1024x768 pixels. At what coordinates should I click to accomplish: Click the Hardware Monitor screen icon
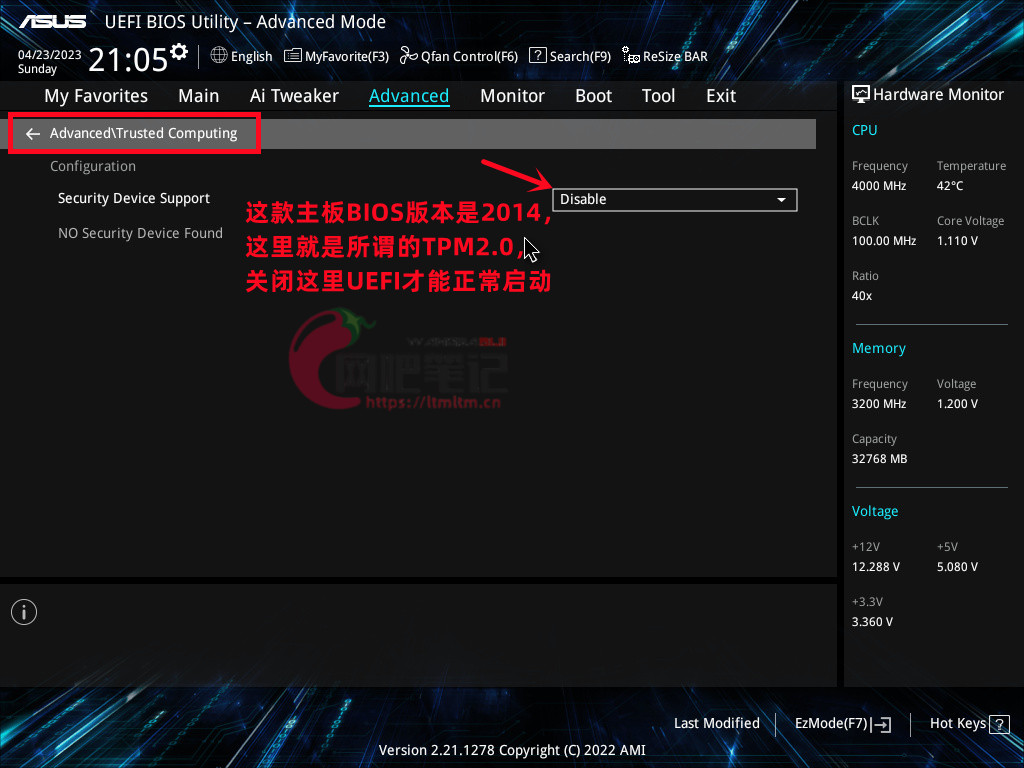pyautogui.click(x=861, y=95)
